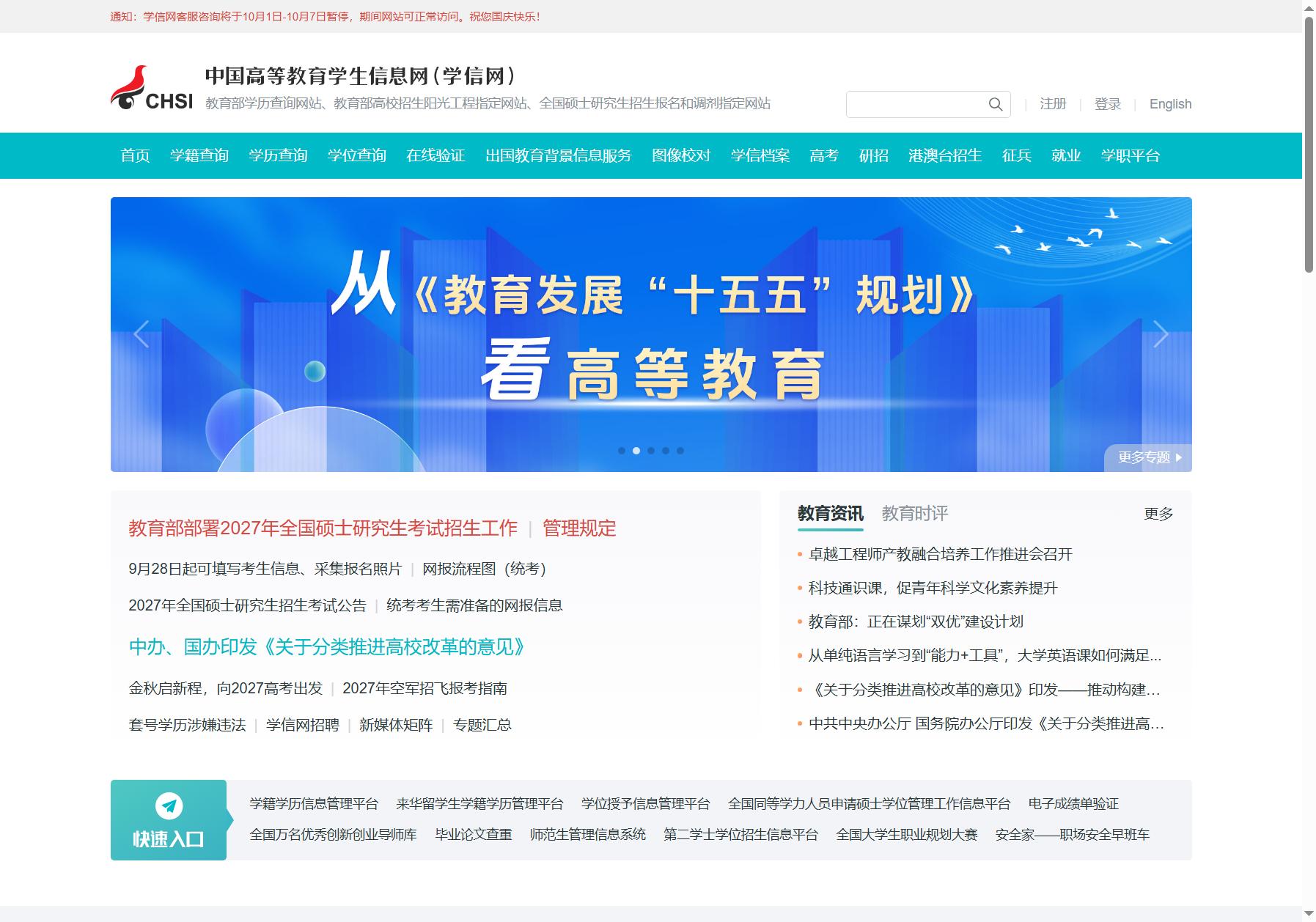Viewport: 1316px width, 922px height.
Task: Select the first carousel dot
Action: 622,451
